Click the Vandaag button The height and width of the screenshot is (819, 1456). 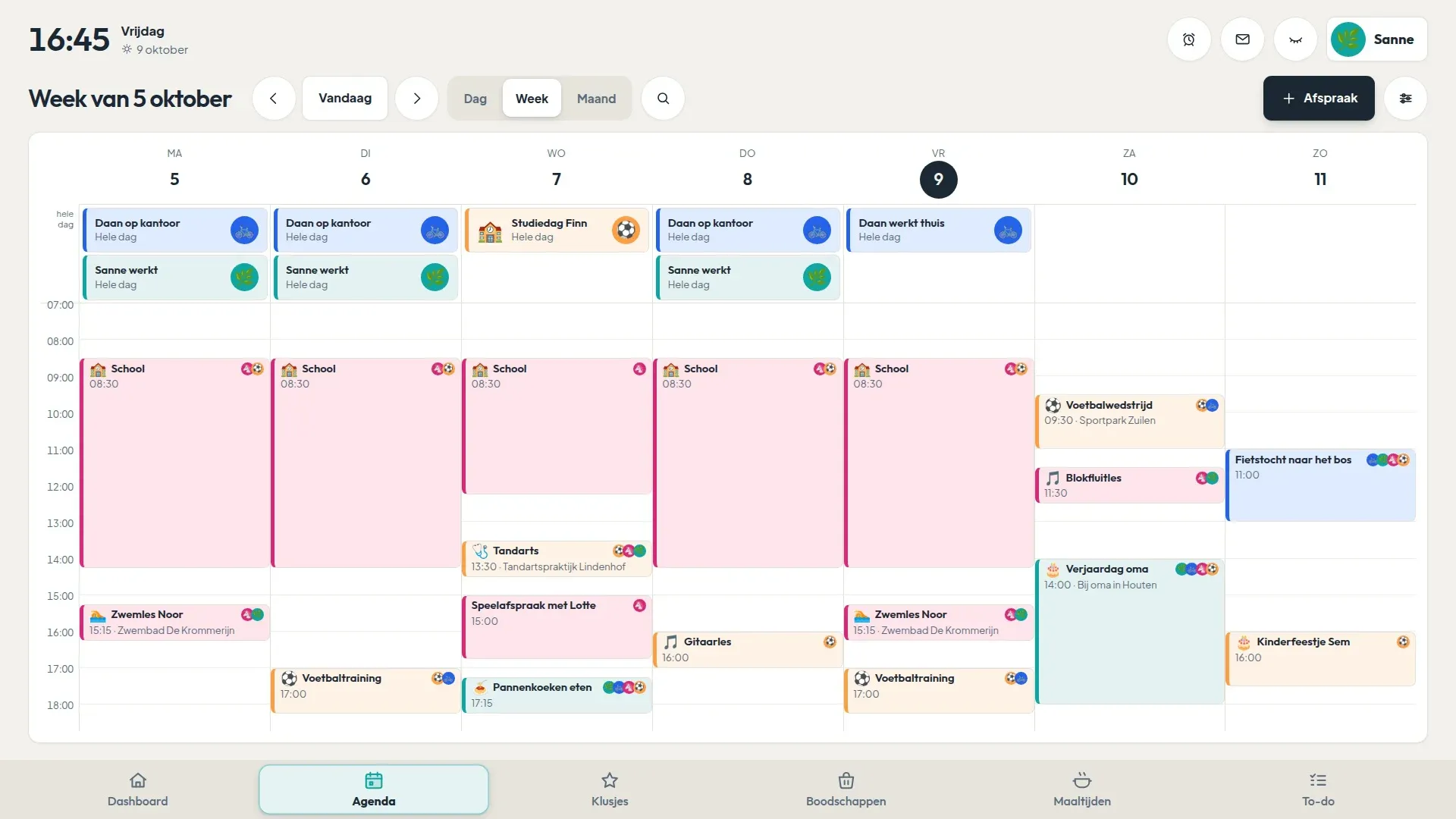click(345, 99)
